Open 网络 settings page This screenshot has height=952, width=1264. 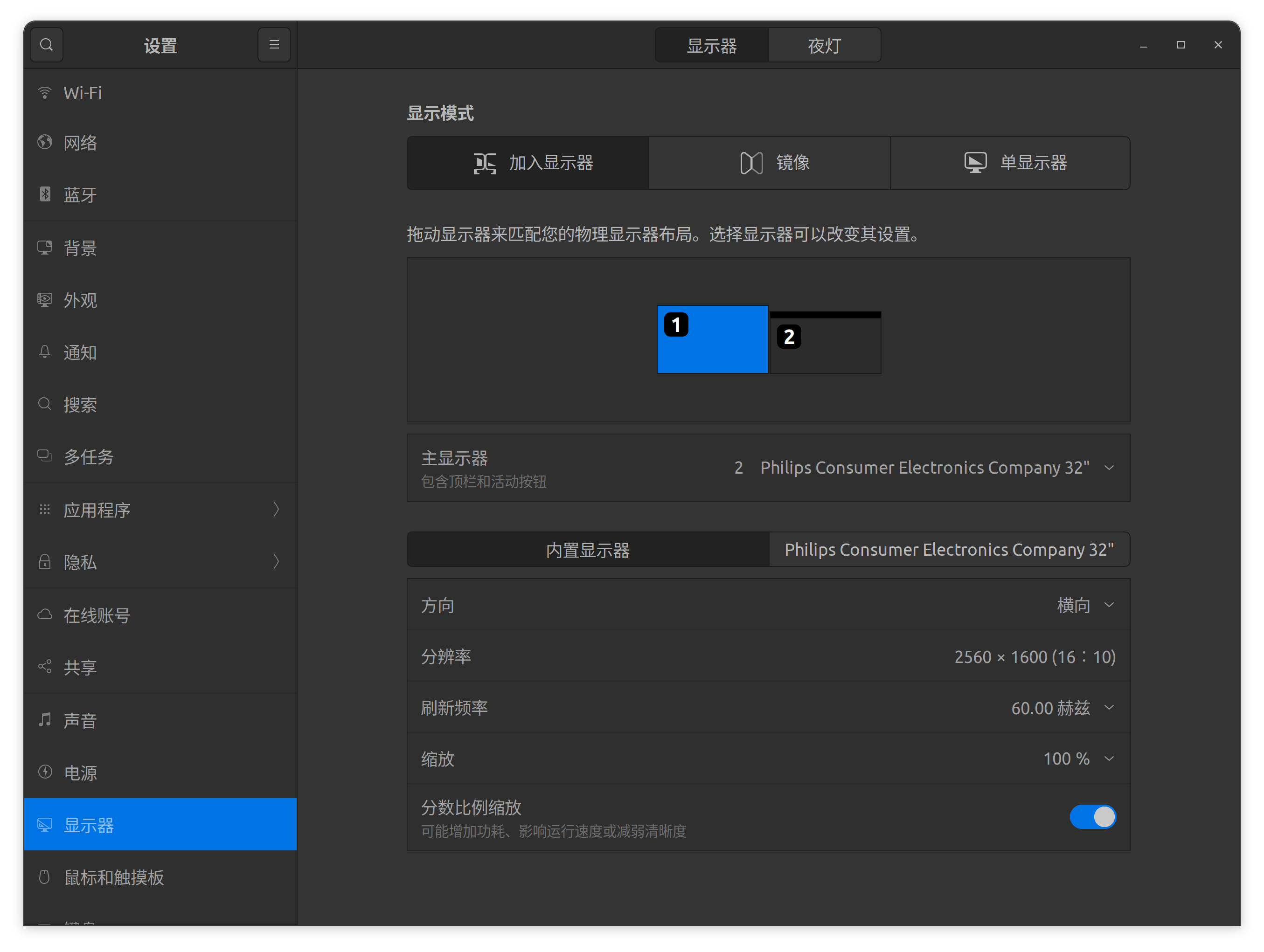160,142
